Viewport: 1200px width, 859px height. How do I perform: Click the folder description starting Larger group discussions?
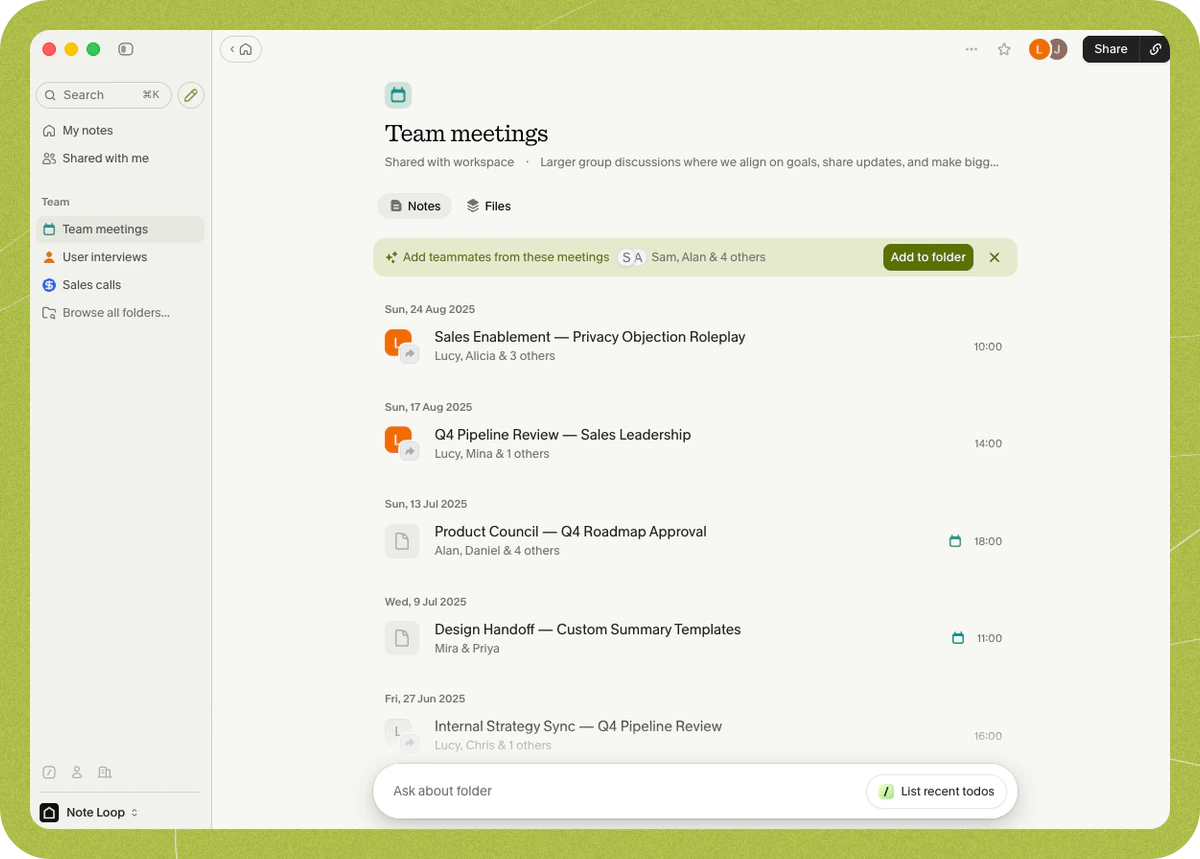click(769, 162)
